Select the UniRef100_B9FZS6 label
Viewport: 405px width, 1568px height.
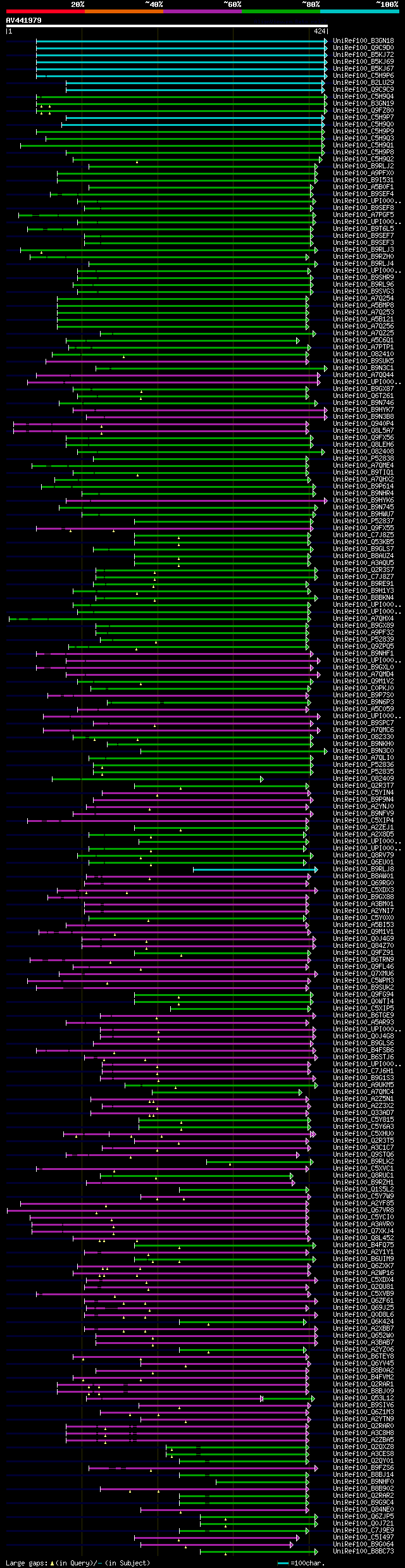(363, 1468)
